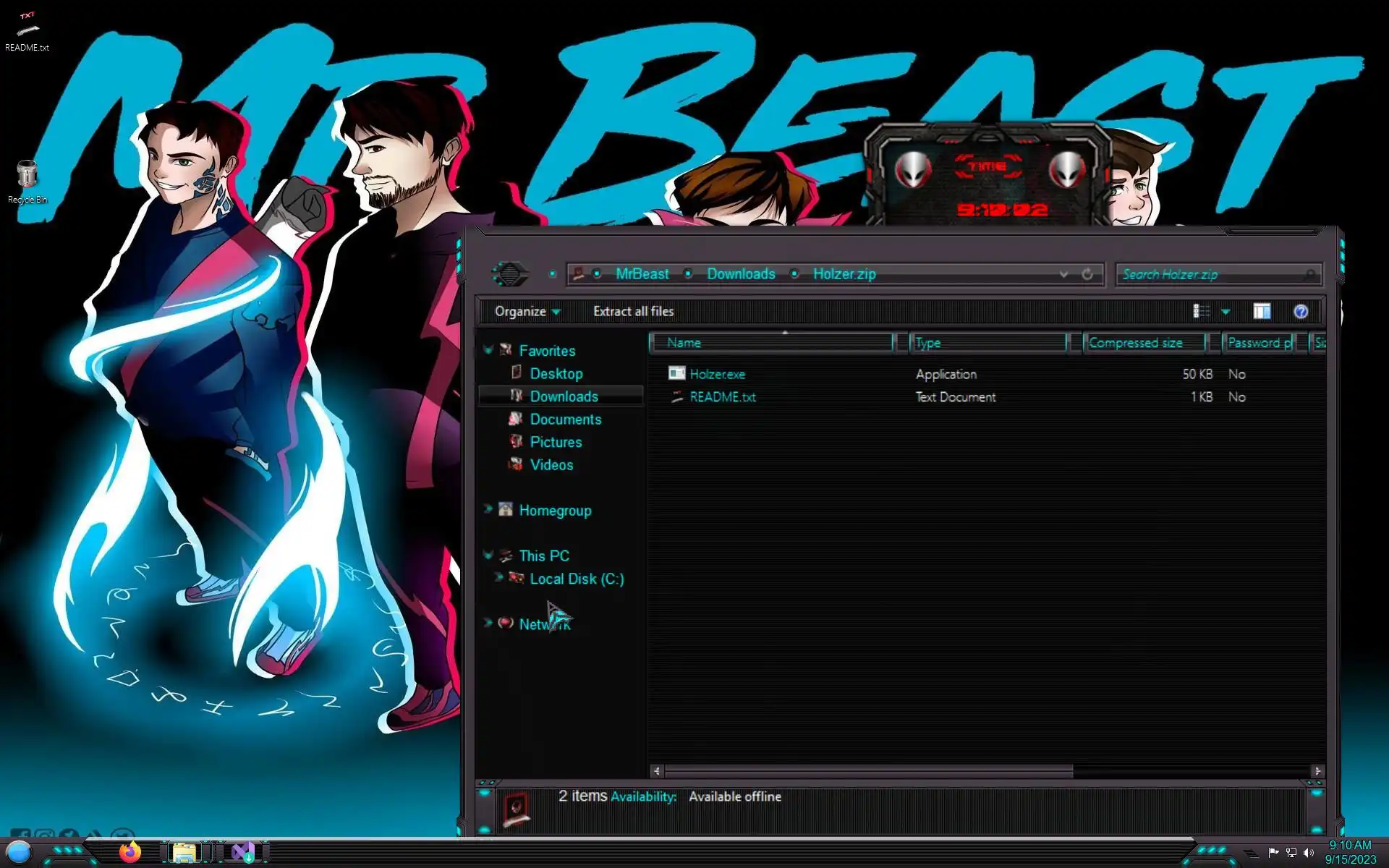Open Visual Studio Installer taskbar icon
The width and height of the screenshot is (1389, 868).
[244, 852]
